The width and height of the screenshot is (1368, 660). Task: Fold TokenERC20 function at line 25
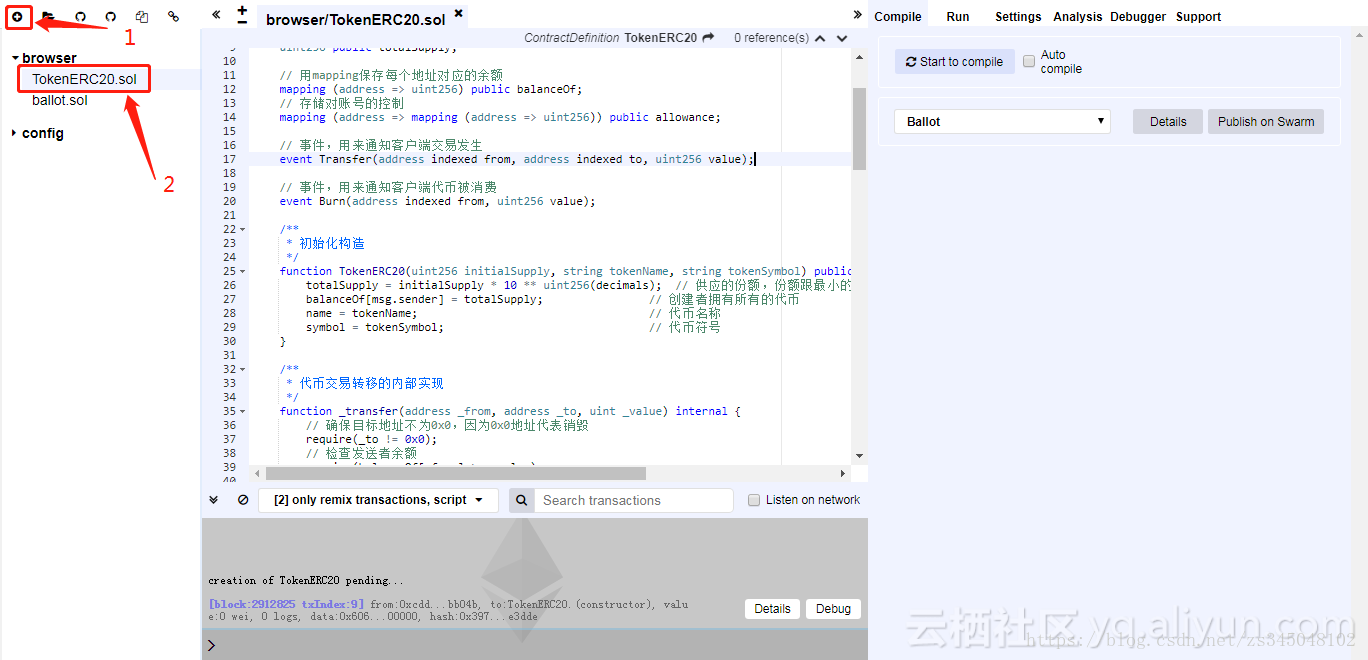click(242, 271)
